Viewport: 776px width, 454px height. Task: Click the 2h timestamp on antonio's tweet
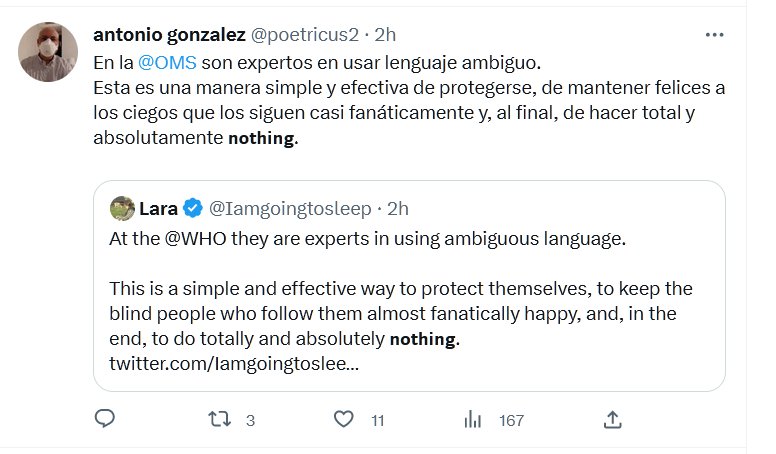(x=387, y=35)
